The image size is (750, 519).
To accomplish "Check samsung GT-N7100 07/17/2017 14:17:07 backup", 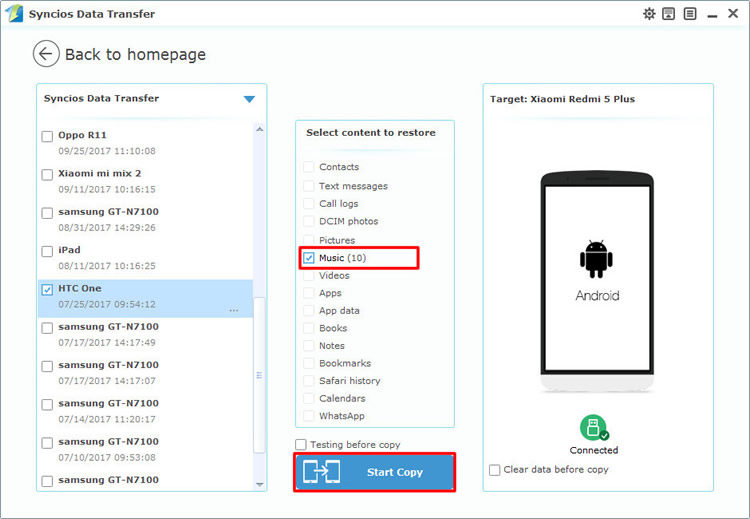I will 47,366.
